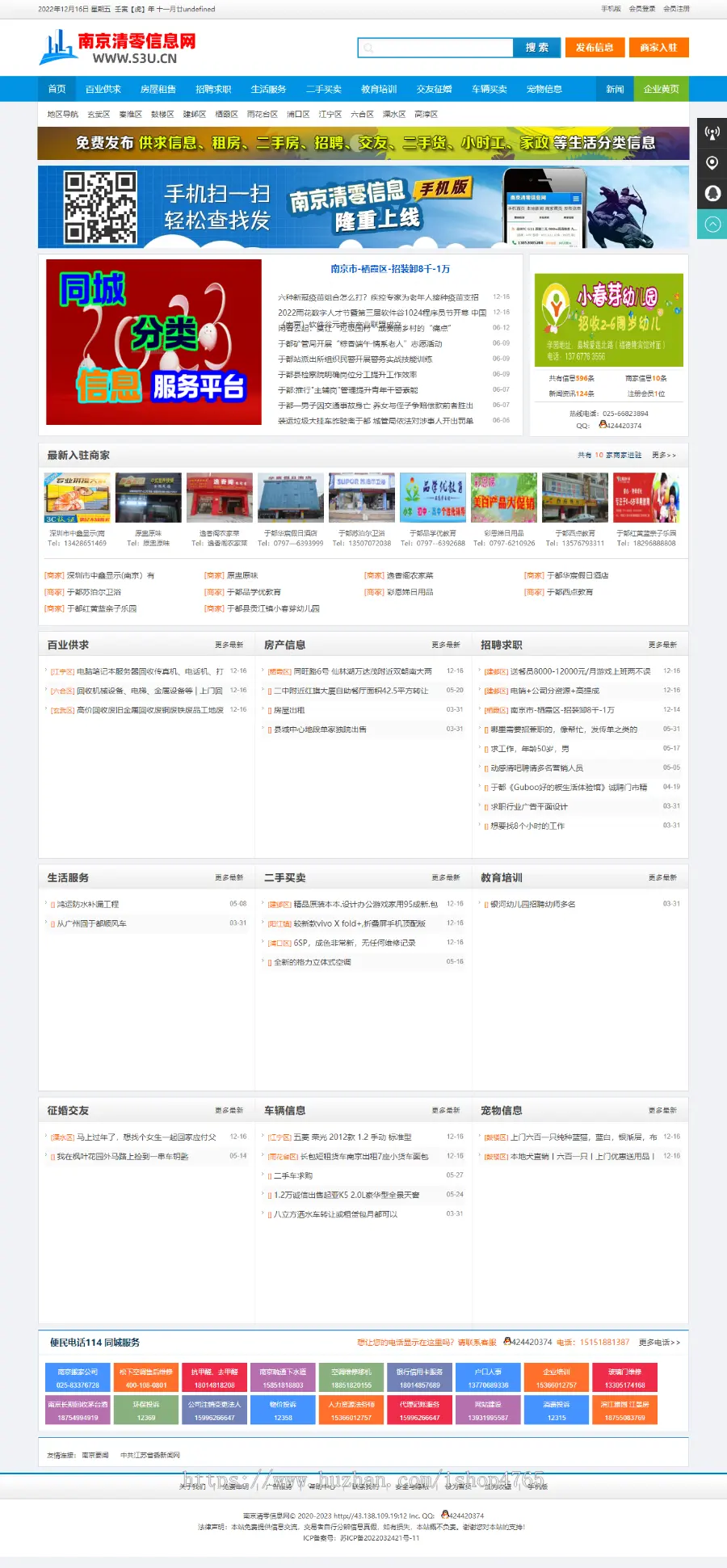727x1568 pixels.
Task: Open listing 房屋出租 in 房产信息
Action: 289,710
